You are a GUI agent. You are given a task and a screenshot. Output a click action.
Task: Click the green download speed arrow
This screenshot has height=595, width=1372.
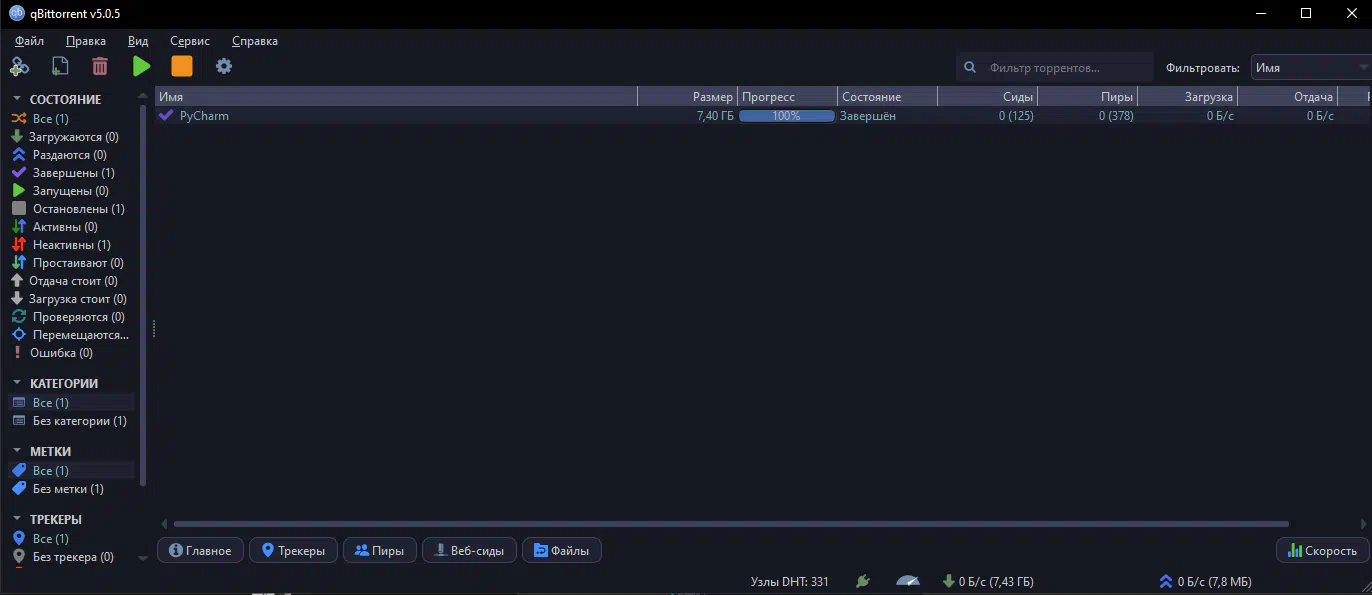pyautogui.click(x=948, y=581)
